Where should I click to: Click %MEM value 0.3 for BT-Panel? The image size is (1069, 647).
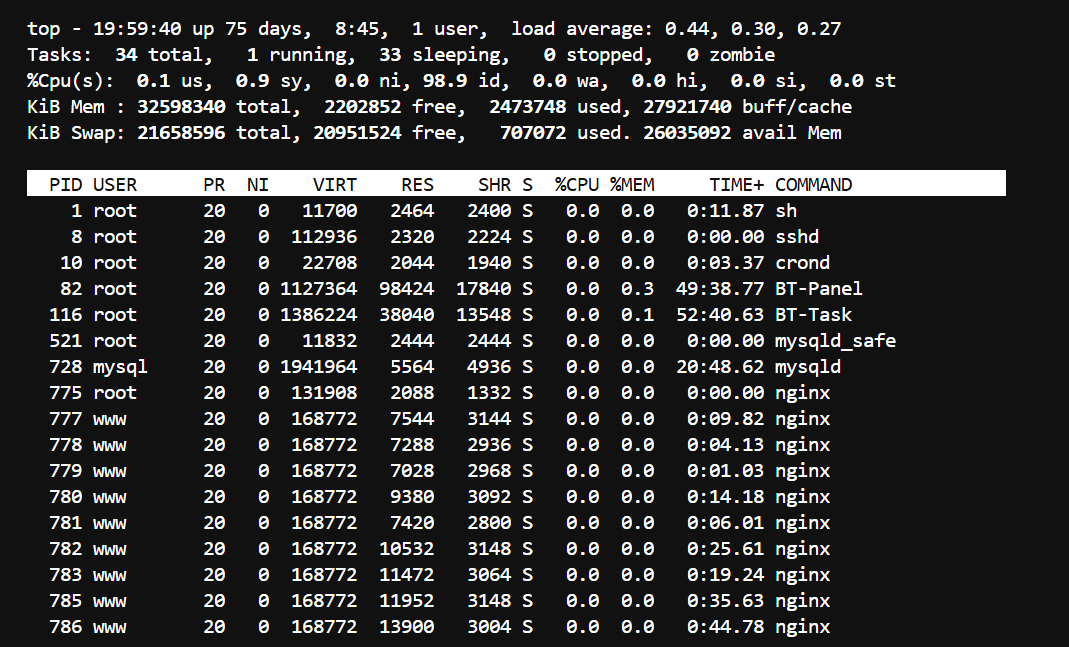637,288
